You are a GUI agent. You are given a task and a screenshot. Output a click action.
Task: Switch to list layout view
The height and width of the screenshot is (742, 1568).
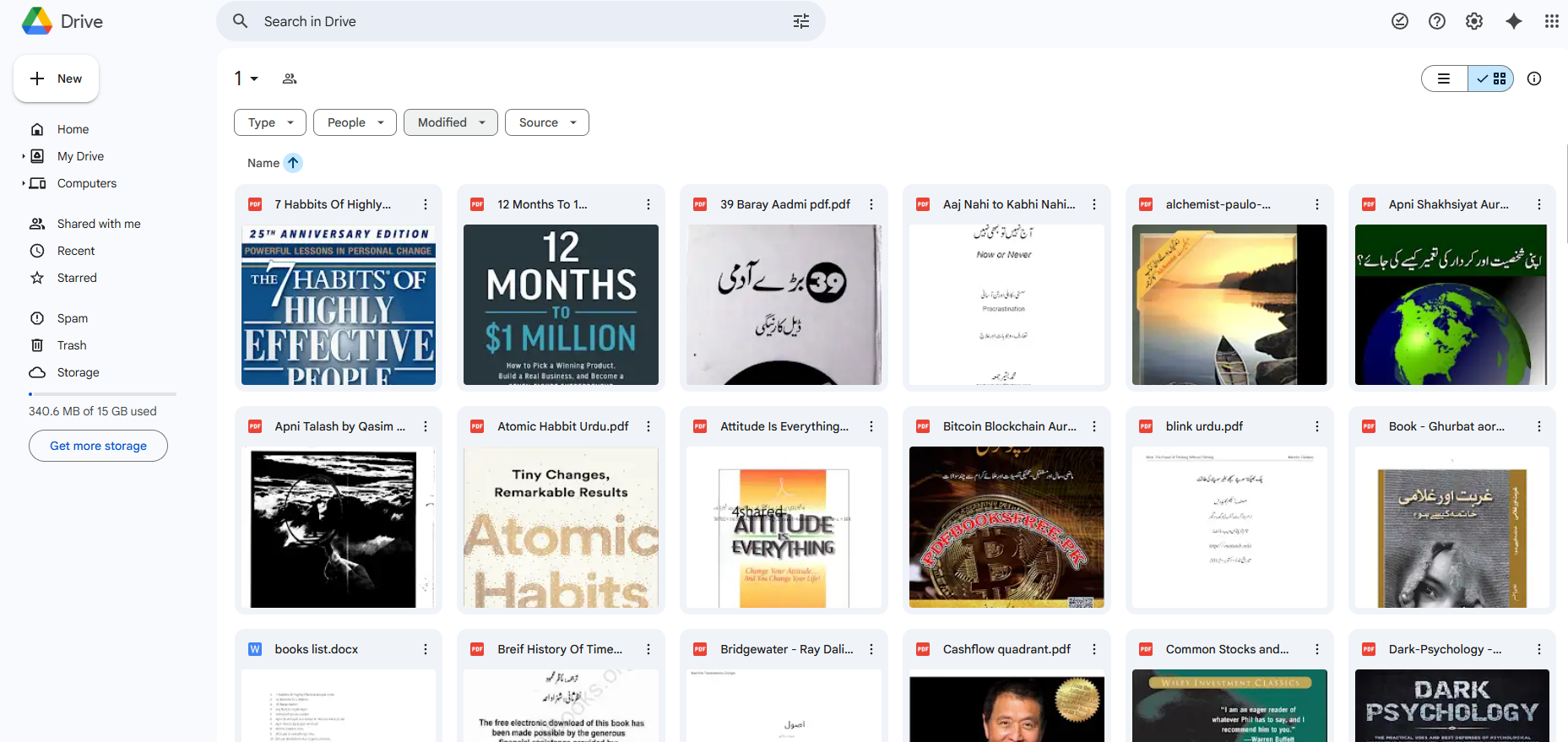pos(1445,79)
